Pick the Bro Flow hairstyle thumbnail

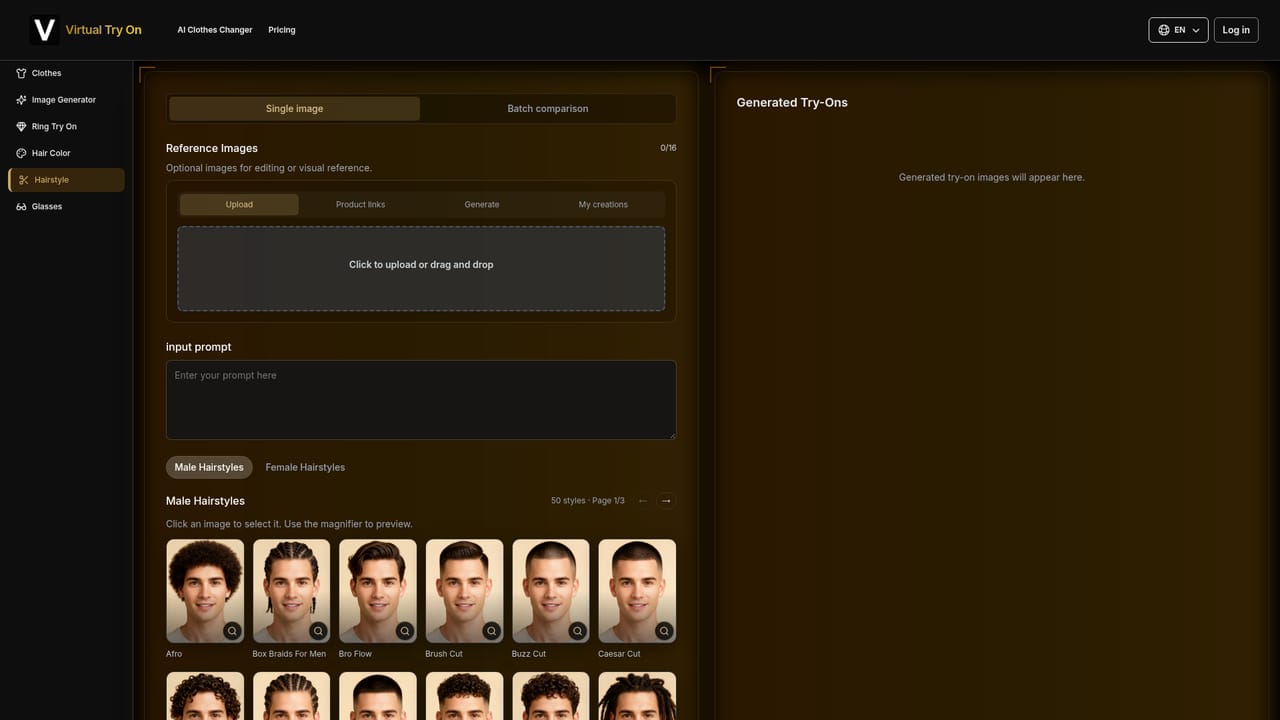click(378, 591)
